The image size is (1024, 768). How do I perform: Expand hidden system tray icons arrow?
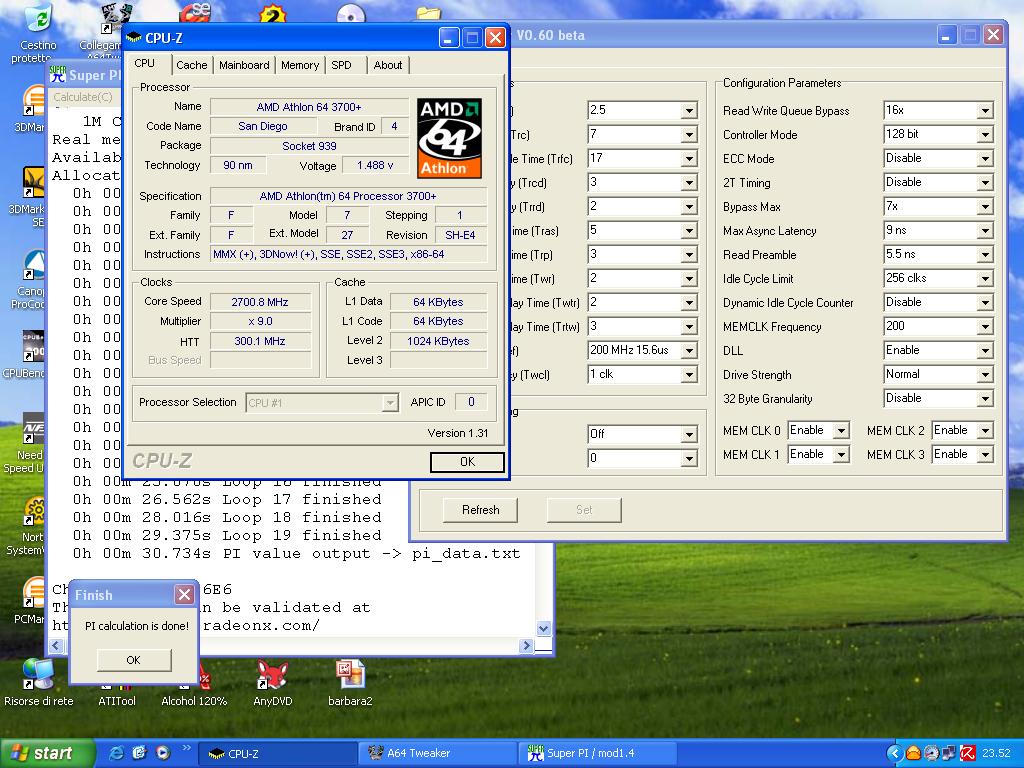(894, 753)
